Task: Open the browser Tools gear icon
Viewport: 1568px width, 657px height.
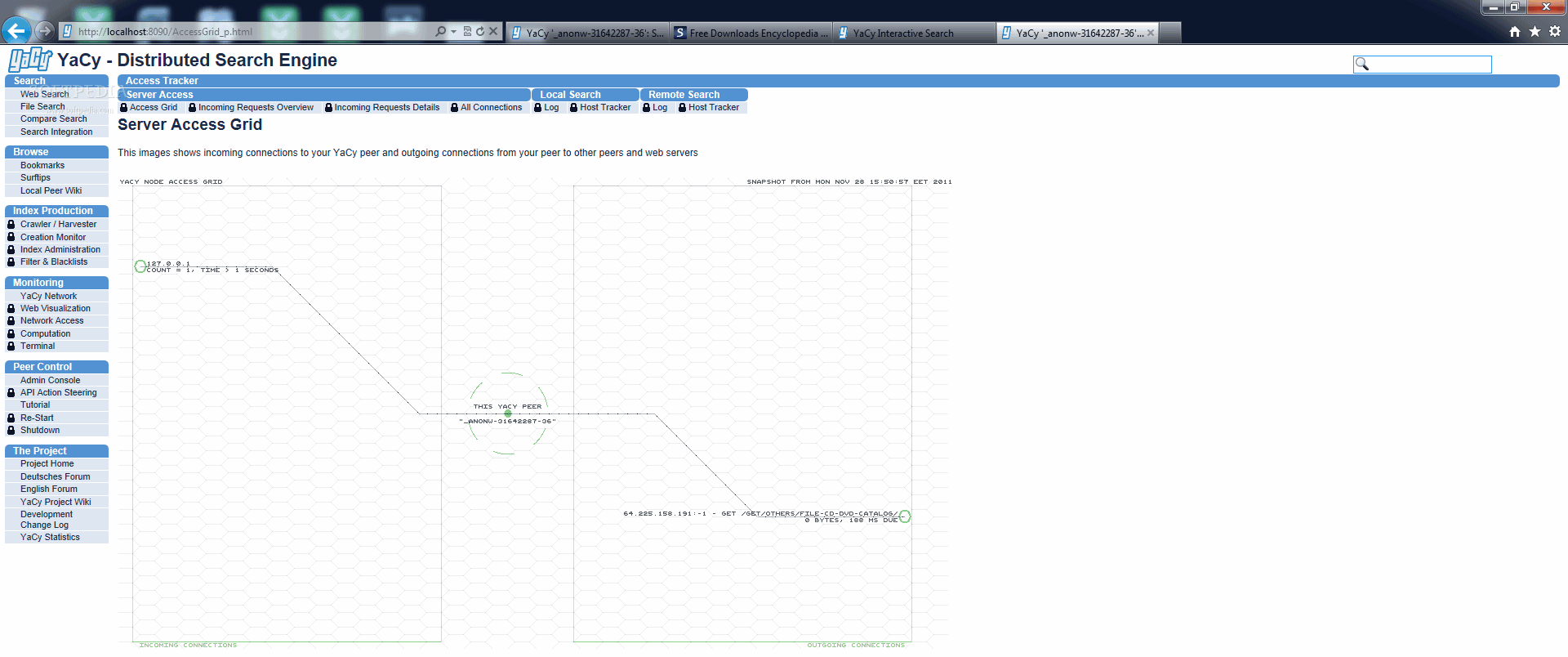Action: [1555, 31]
